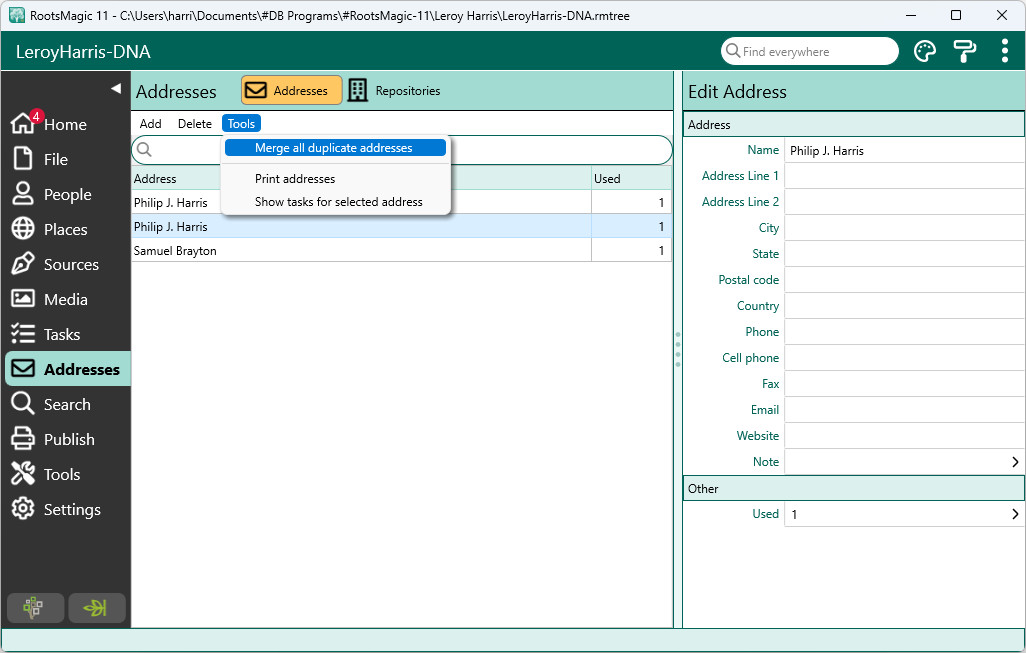The width and height of the screenshot is (1026, 653).
Task: Select the highlighted Philip J. Harris row
Action: click(402, 226)
